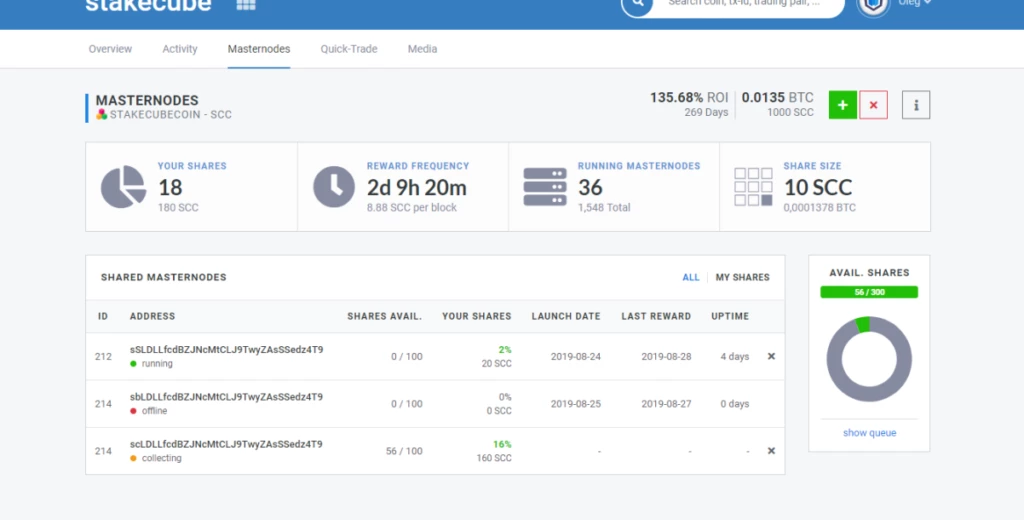Click the 0.0135 BTC value

click(778, 97)
